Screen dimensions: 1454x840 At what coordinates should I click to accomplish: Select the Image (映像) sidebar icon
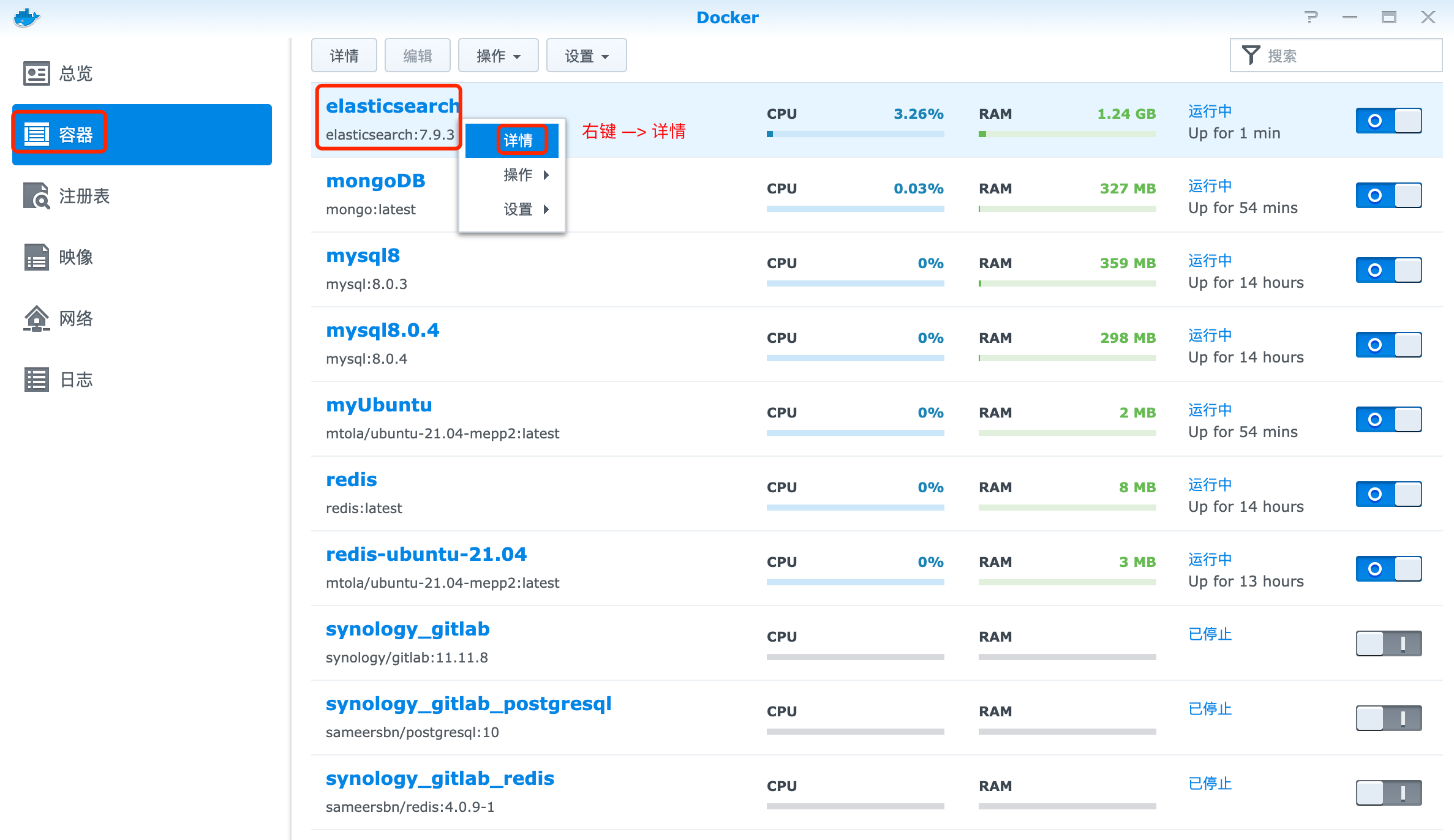pyautogui.click(x=36, y=257)
